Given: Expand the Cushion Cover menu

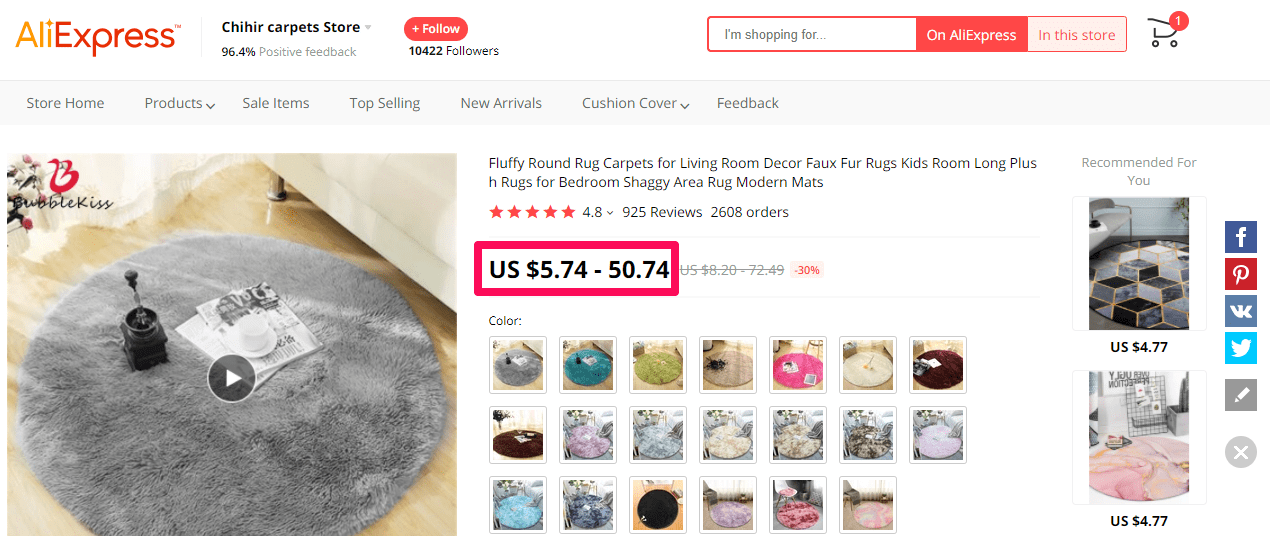Looking at the screenshot, I should tap(635, 103).
